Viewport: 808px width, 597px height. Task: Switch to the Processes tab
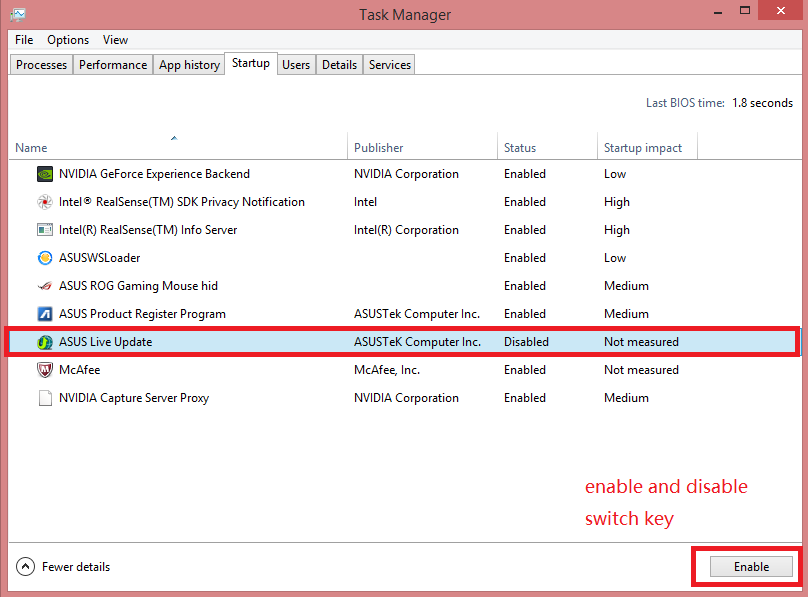click(x=41, y=65)
